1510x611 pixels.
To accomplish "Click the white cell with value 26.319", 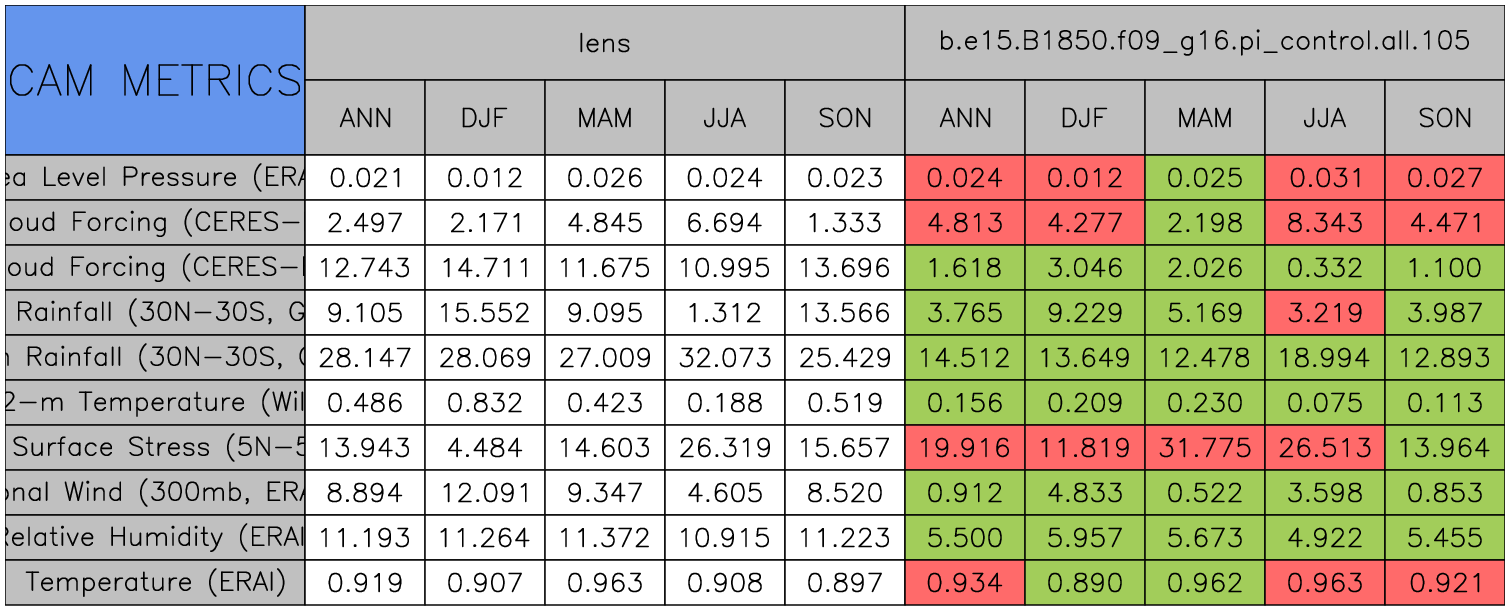I will pyautogui.click(x=724, y=447).
